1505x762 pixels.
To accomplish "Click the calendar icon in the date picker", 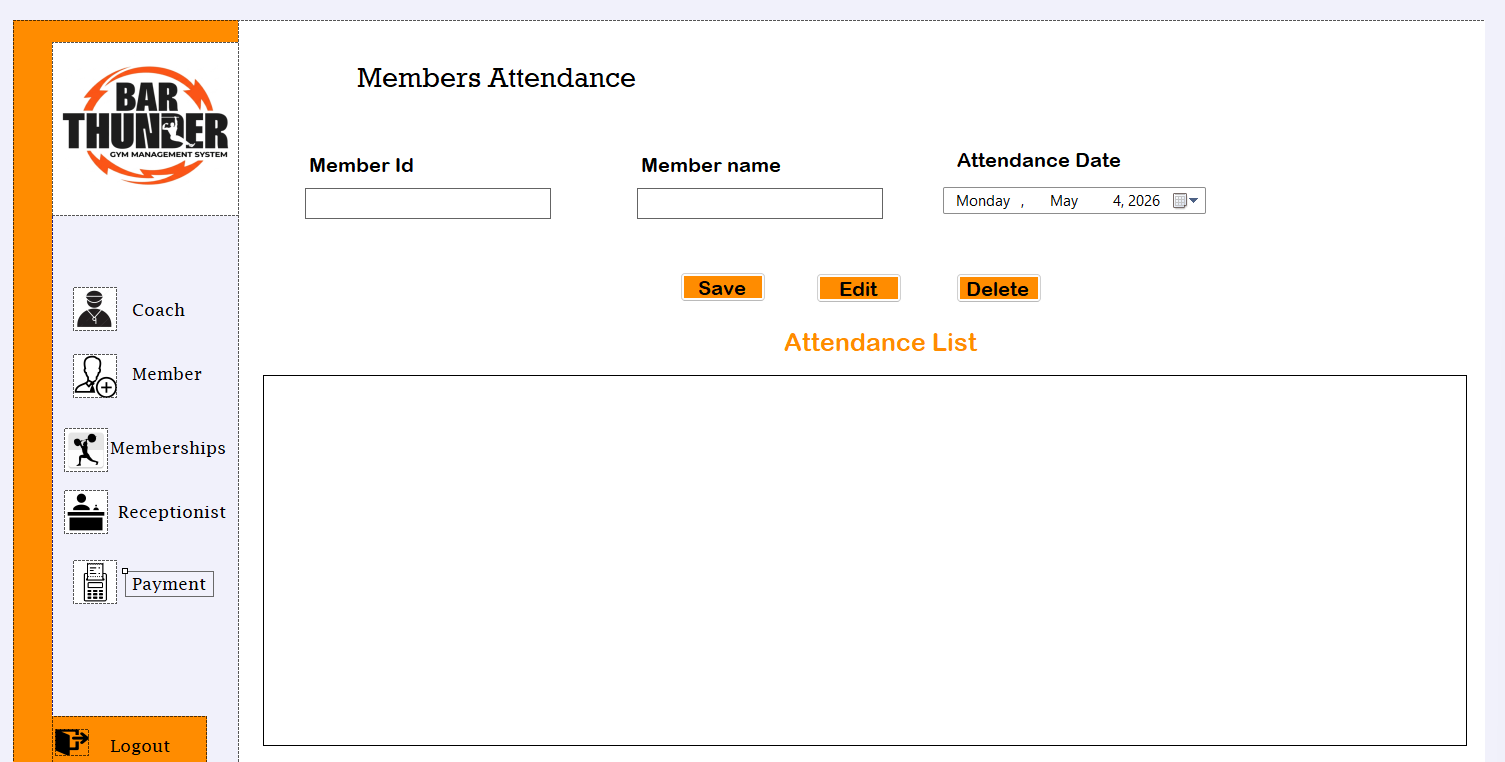I will coord(1179,201).
